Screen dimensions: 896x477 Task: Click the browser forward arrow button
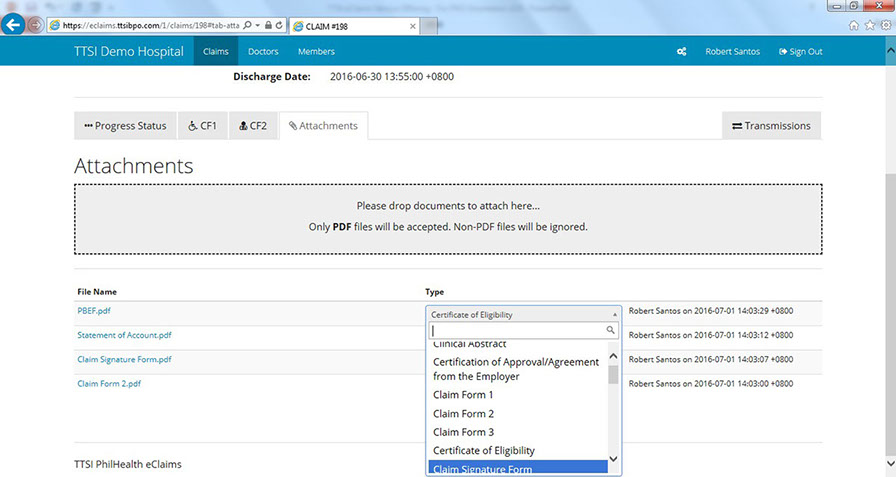click(36, 25)
